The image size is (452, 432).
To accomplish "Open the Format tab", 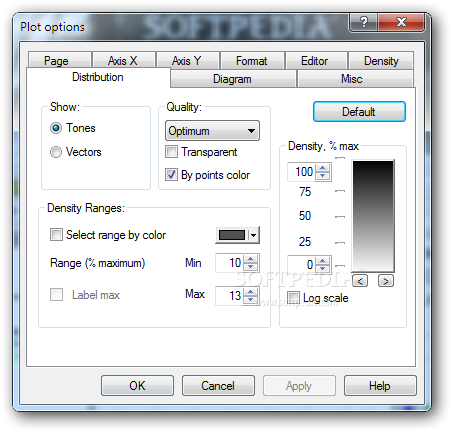I will click(252, 61).
